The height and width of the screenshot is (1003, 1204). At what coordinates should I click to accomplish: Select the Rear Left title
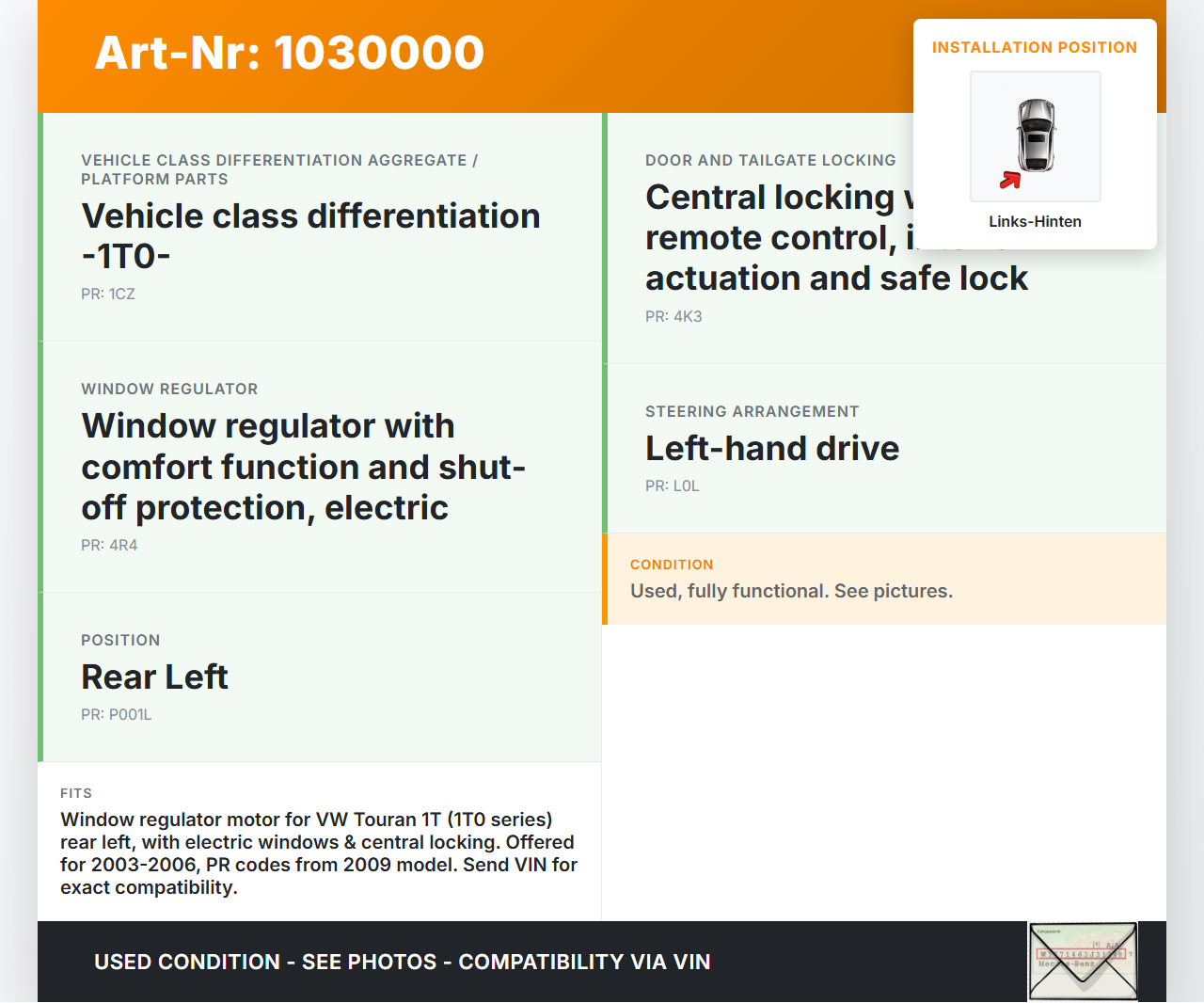[155, 677]
